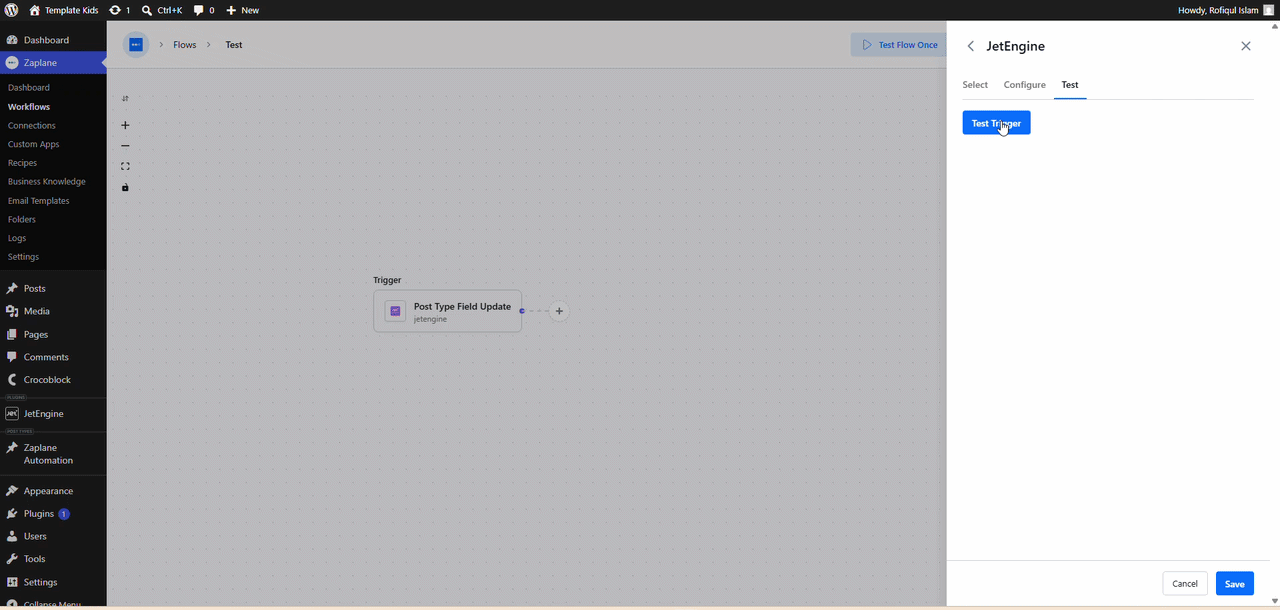Click the Test Trigger button

[996, 123]
